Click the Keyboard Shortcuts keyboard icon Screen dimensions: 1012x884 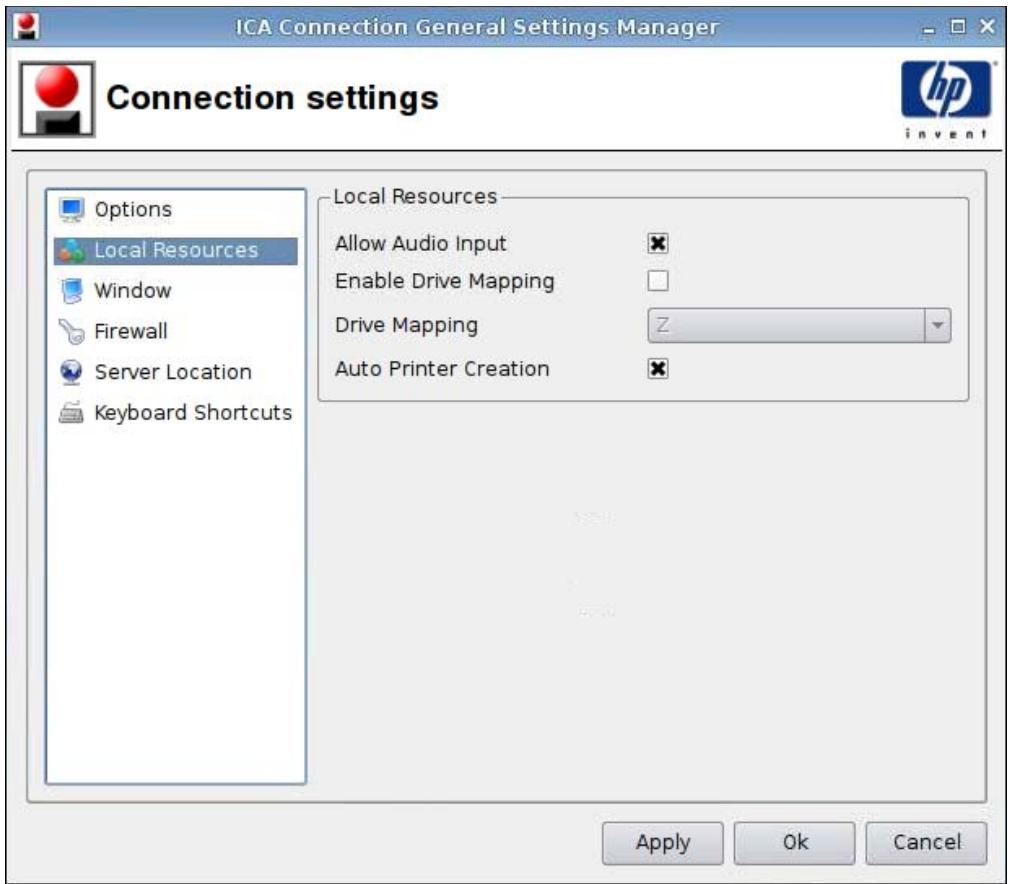(x=71, y=413)
